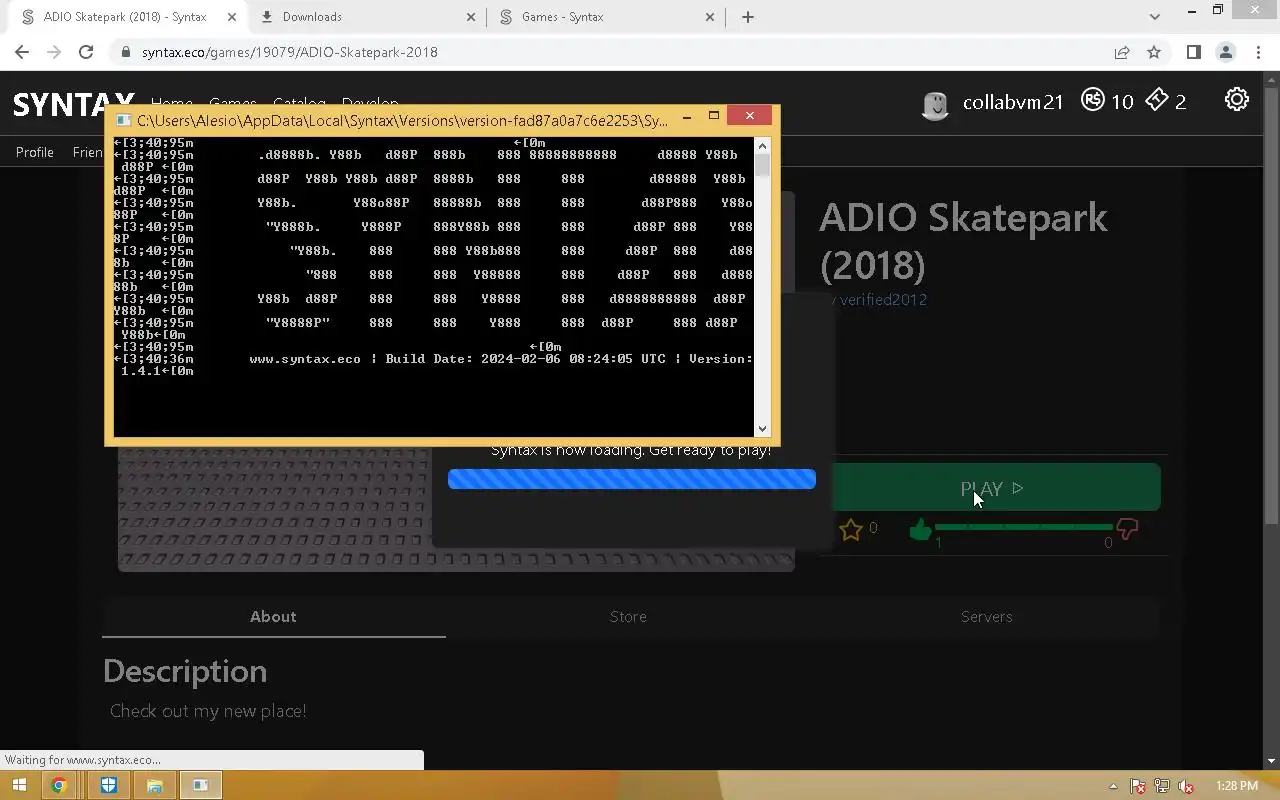Open the Chrome profile avatar menu
The height and width of the screenshot is (800, 1280).
tap(1225, 52)
